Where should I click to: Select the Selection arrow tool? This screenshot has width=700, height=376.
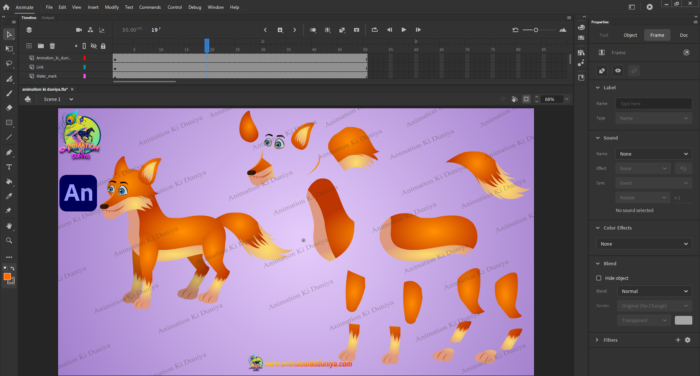9,34
